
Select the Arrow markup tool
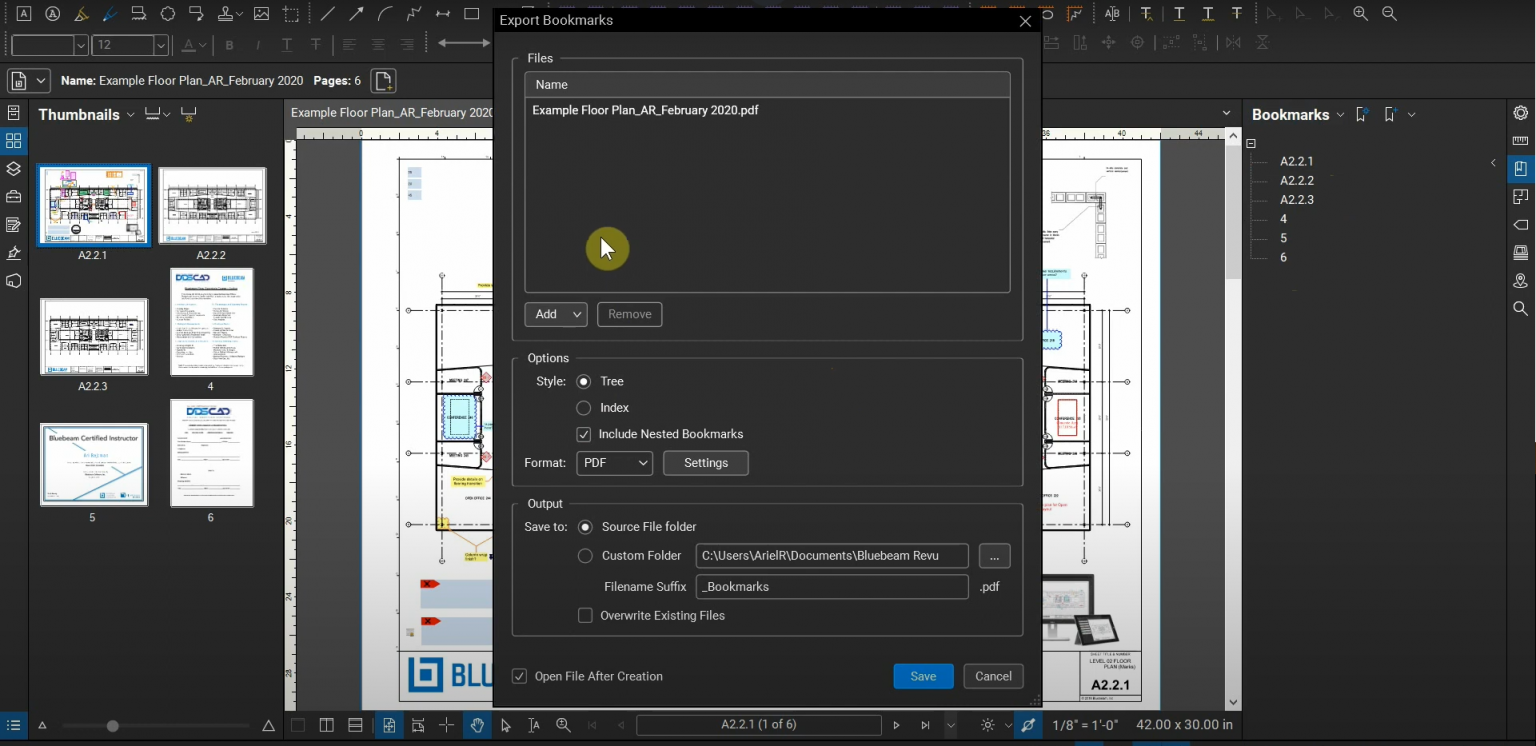click(358, 13)
